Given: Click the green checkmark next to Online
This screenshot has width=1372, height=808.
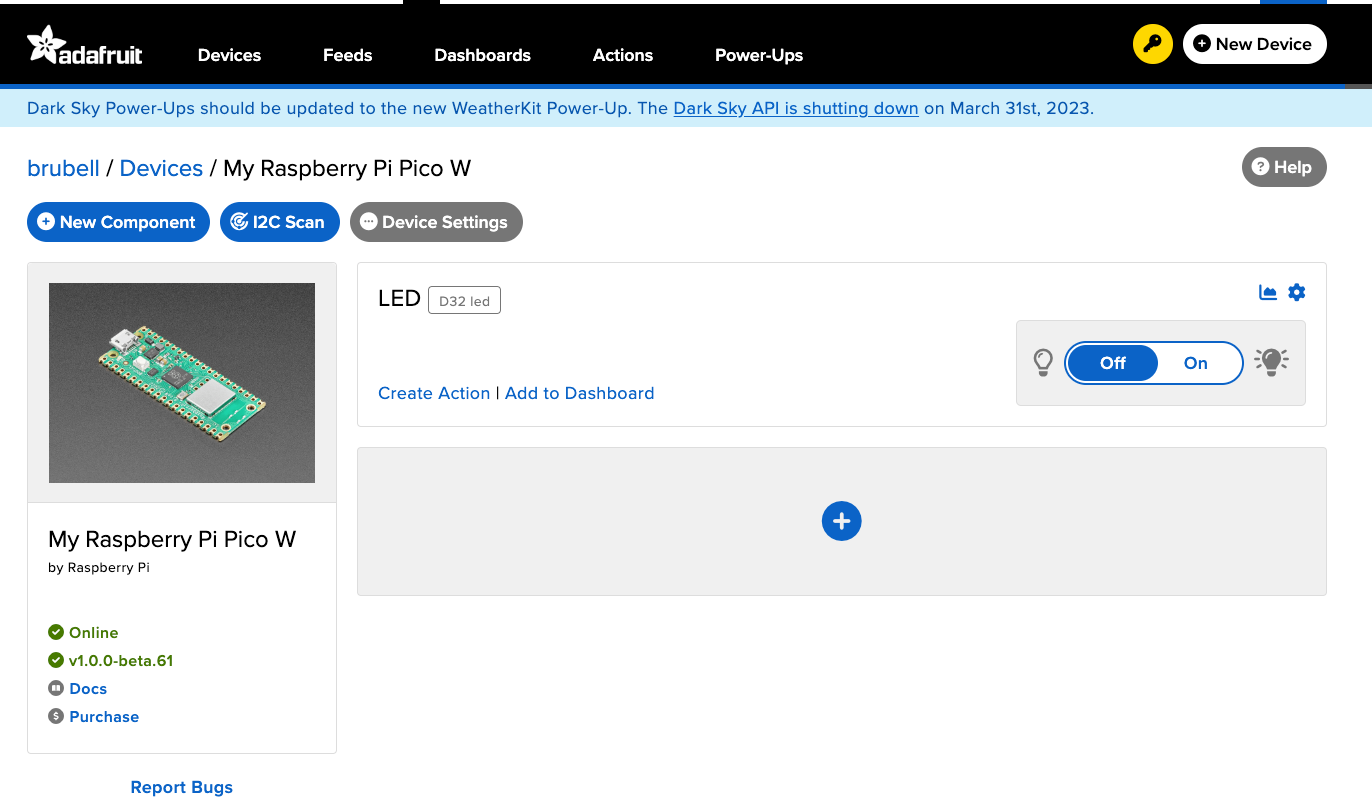Looking at the screenshot, I should 56,632.
